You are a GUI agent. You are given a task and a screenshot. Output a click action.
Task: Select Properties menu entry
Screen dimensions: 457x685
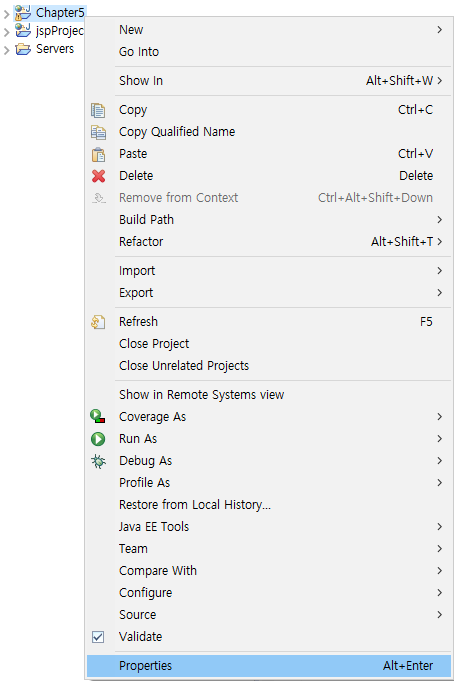pos(269,666)
